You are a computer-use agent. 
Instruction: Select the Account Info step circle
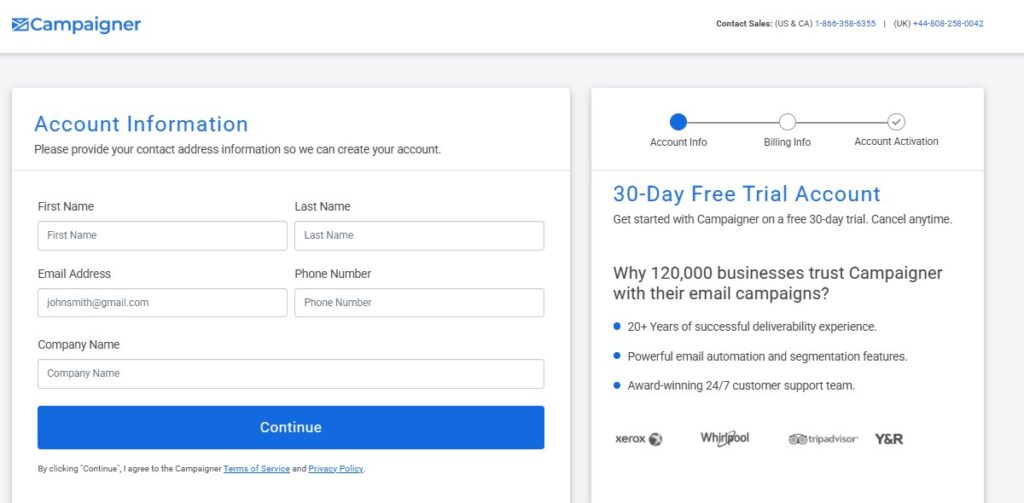(679, 122)
